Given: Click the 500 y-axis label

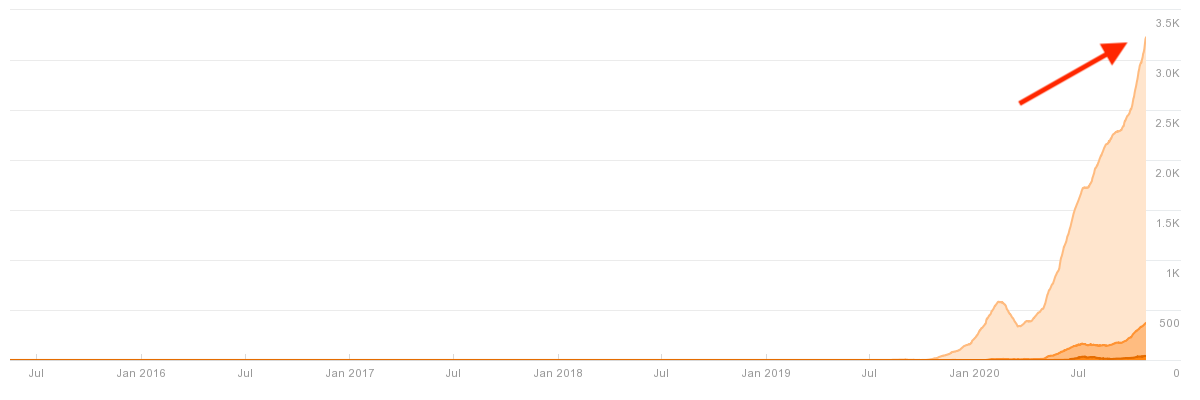Looking at the screenshot, I should pos(1169,323).
